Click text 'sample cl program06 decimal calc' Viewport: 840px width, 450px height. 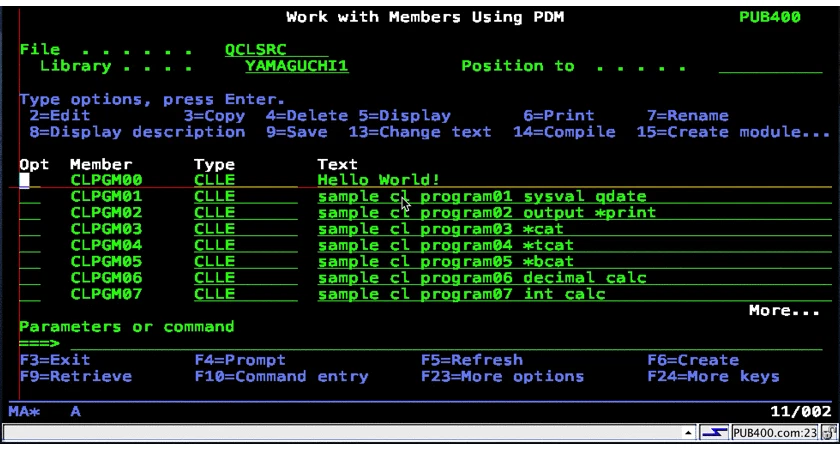482,278
